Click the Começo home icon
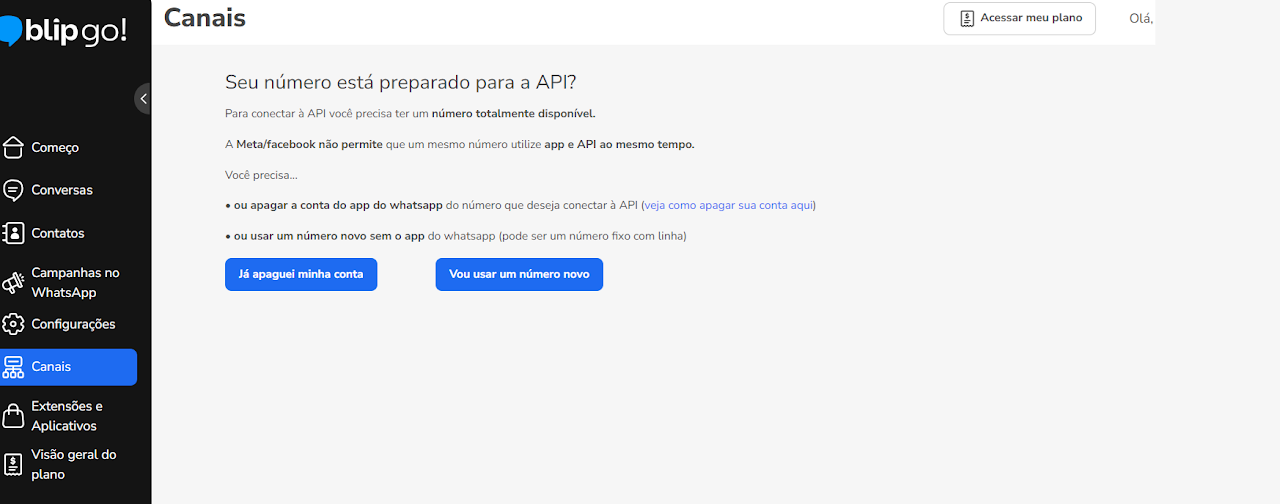Screen dimensions: 1280x504 (x=13, y=147)
